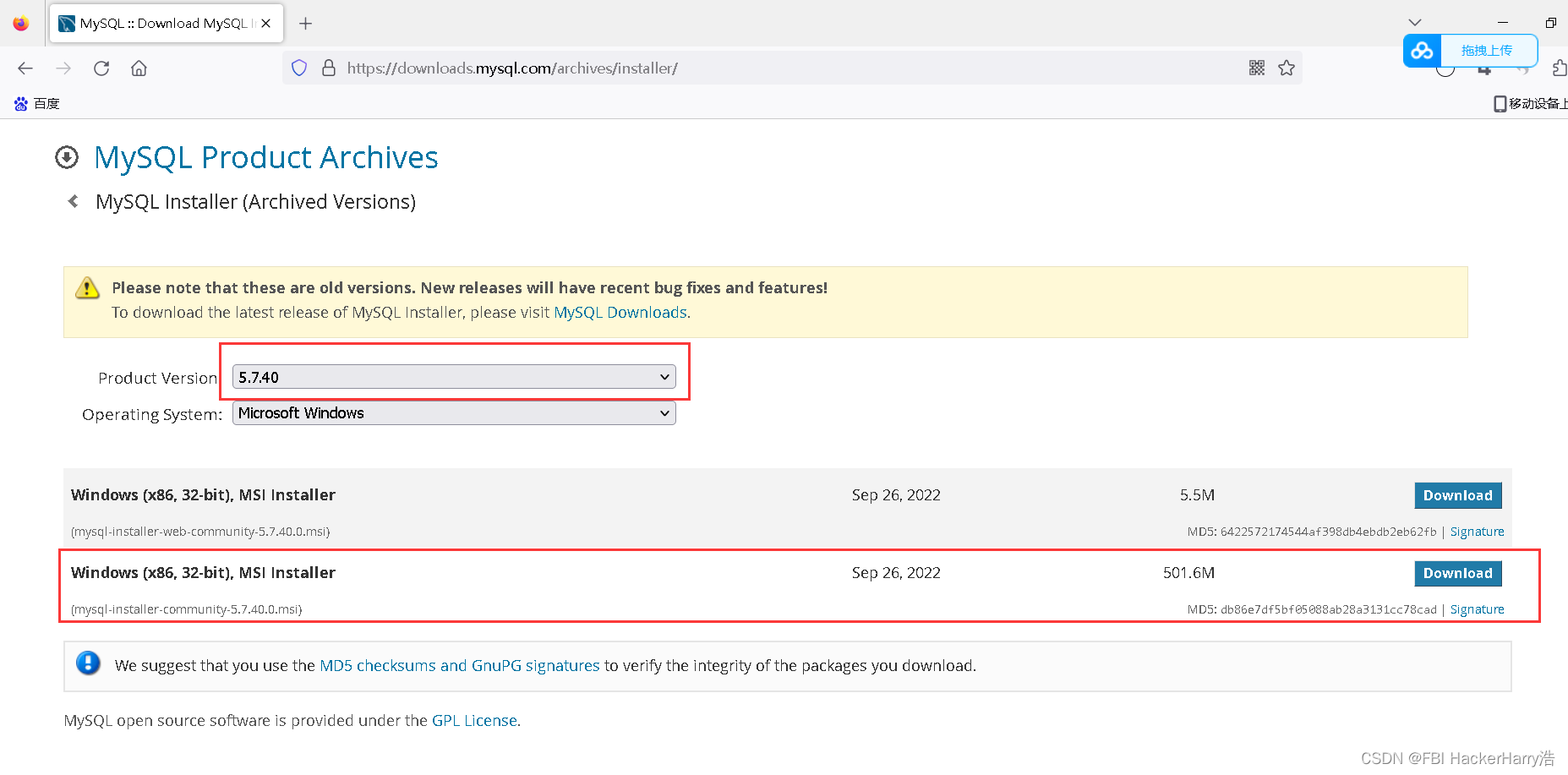Click mysql-installer-web-community-5.7.40.0.msi filename text
The image size is (1568, 775).
[200, 532]
